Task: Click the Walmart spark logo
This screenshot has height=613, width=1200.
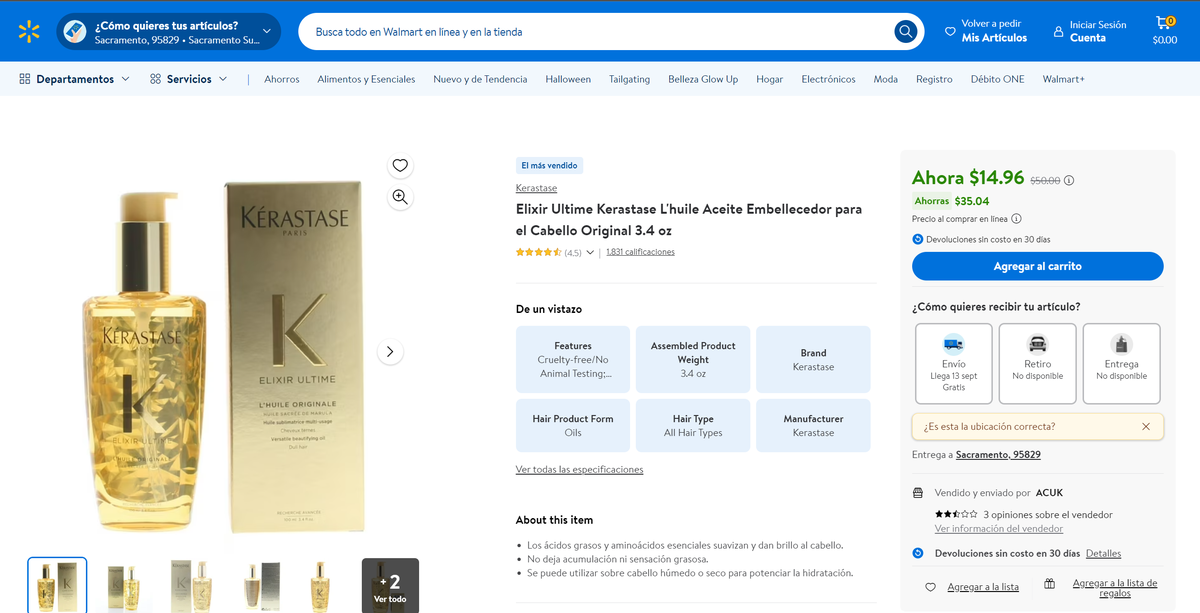Action: click(29, 32)
